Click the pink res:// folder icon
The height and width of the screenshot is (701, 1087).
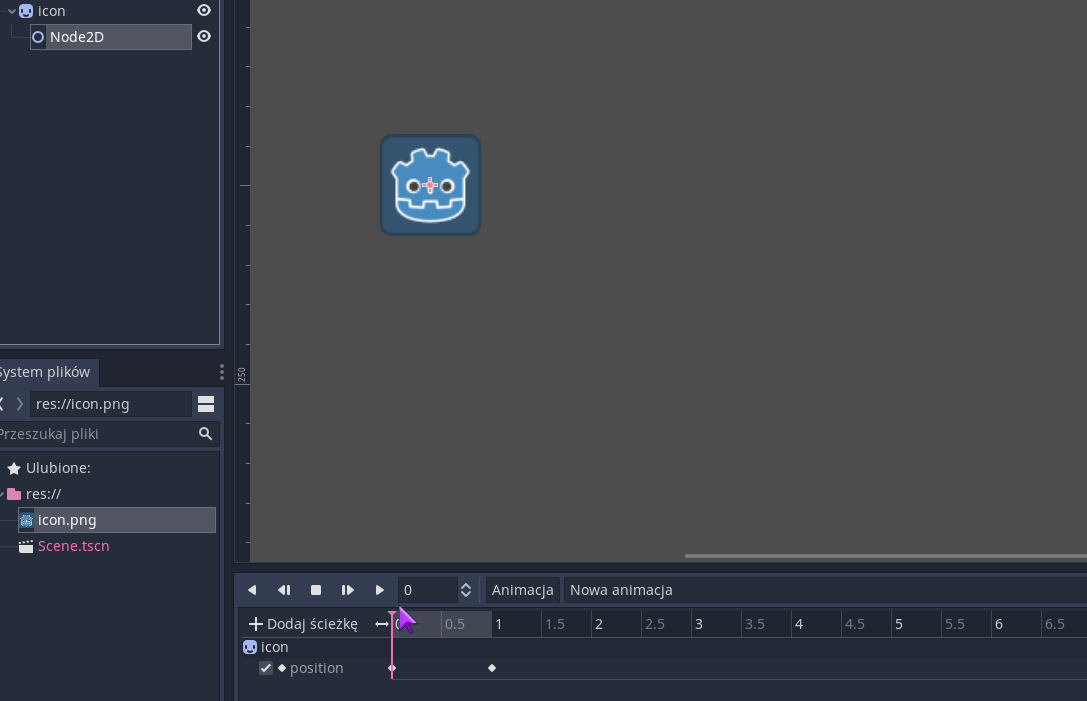14,494
